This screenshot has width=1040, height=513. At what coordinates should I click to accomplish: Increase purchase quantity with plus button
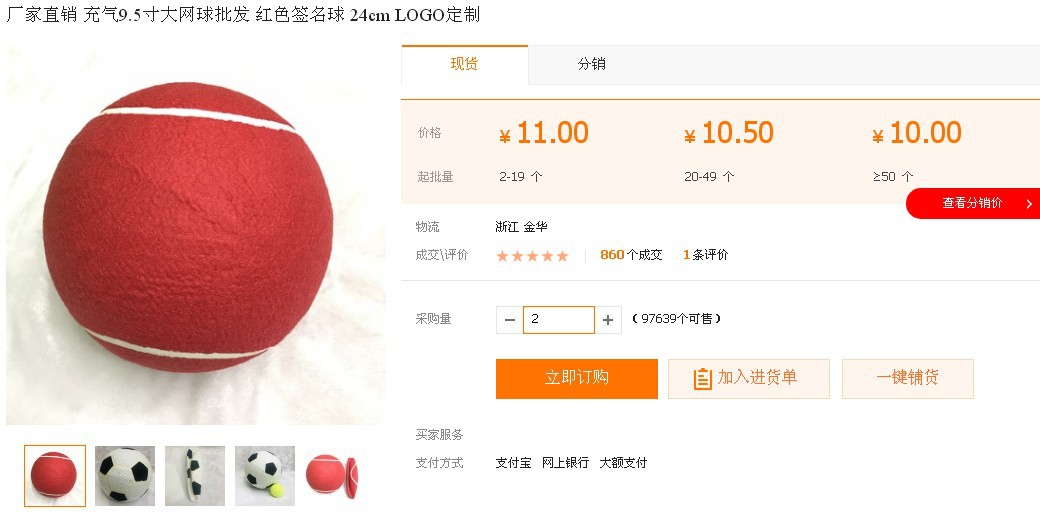click(x=608, y=320)
